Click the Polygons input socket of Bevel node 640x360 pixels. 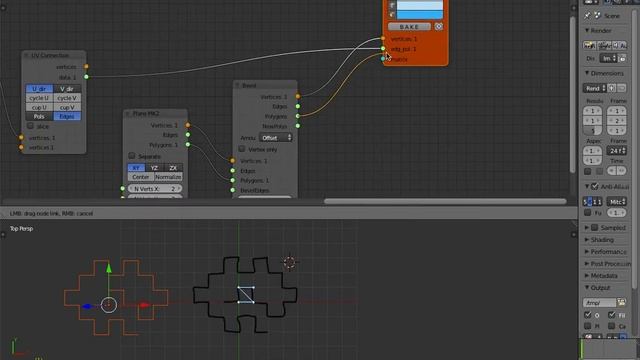233,180
